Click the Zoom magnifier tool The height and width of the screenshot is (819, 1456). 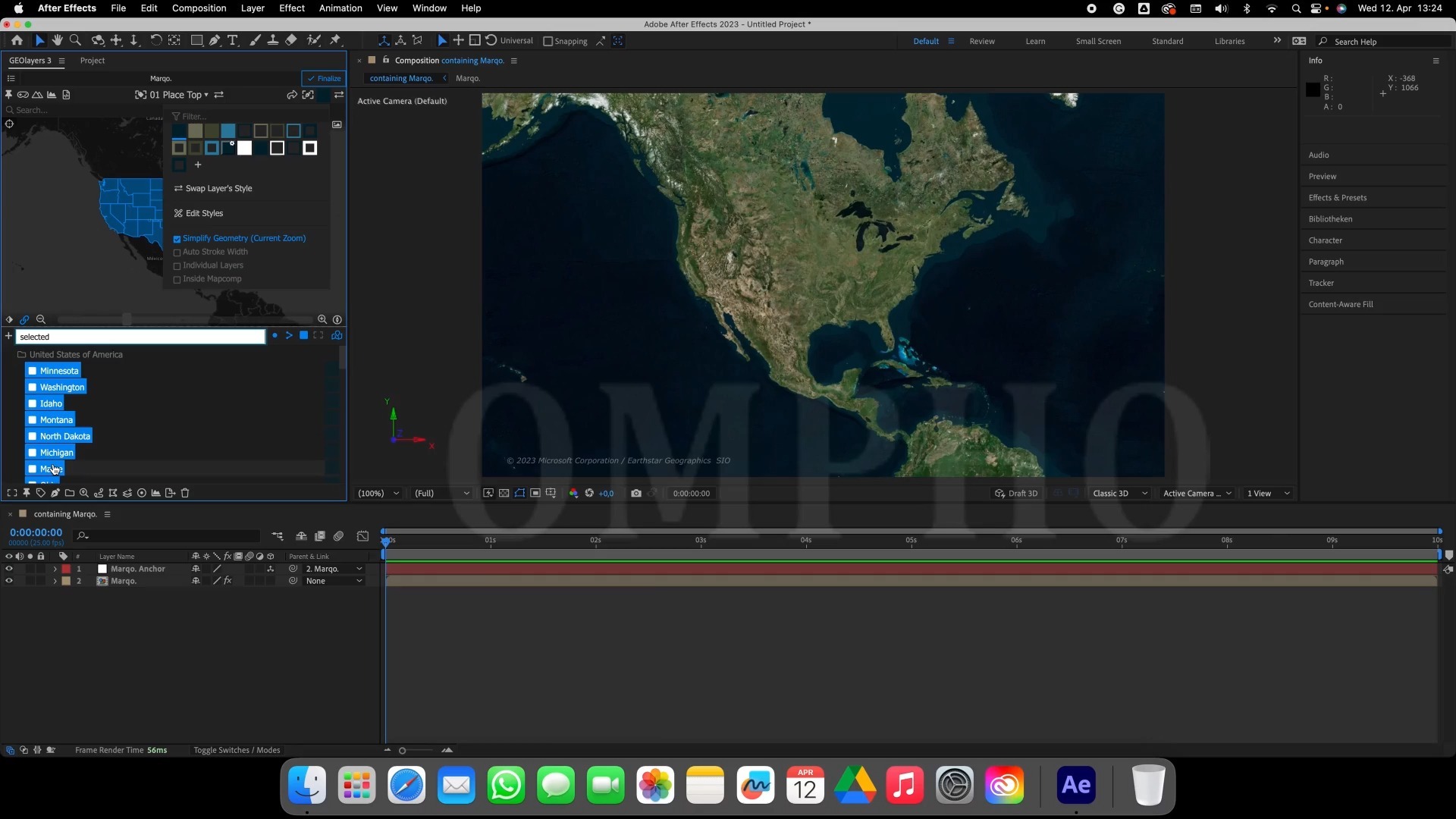point(75,40)
